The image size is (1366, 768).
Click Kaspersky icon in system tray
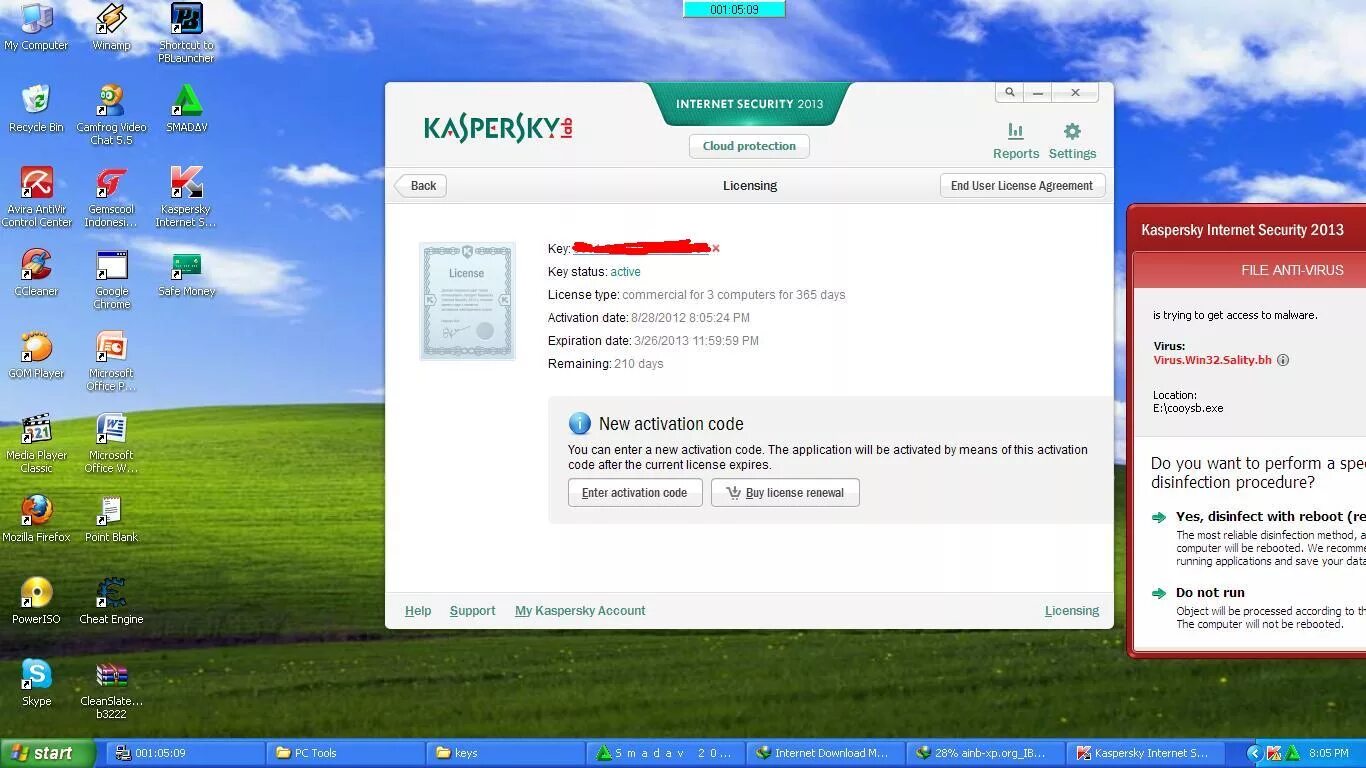point(1274,753)
